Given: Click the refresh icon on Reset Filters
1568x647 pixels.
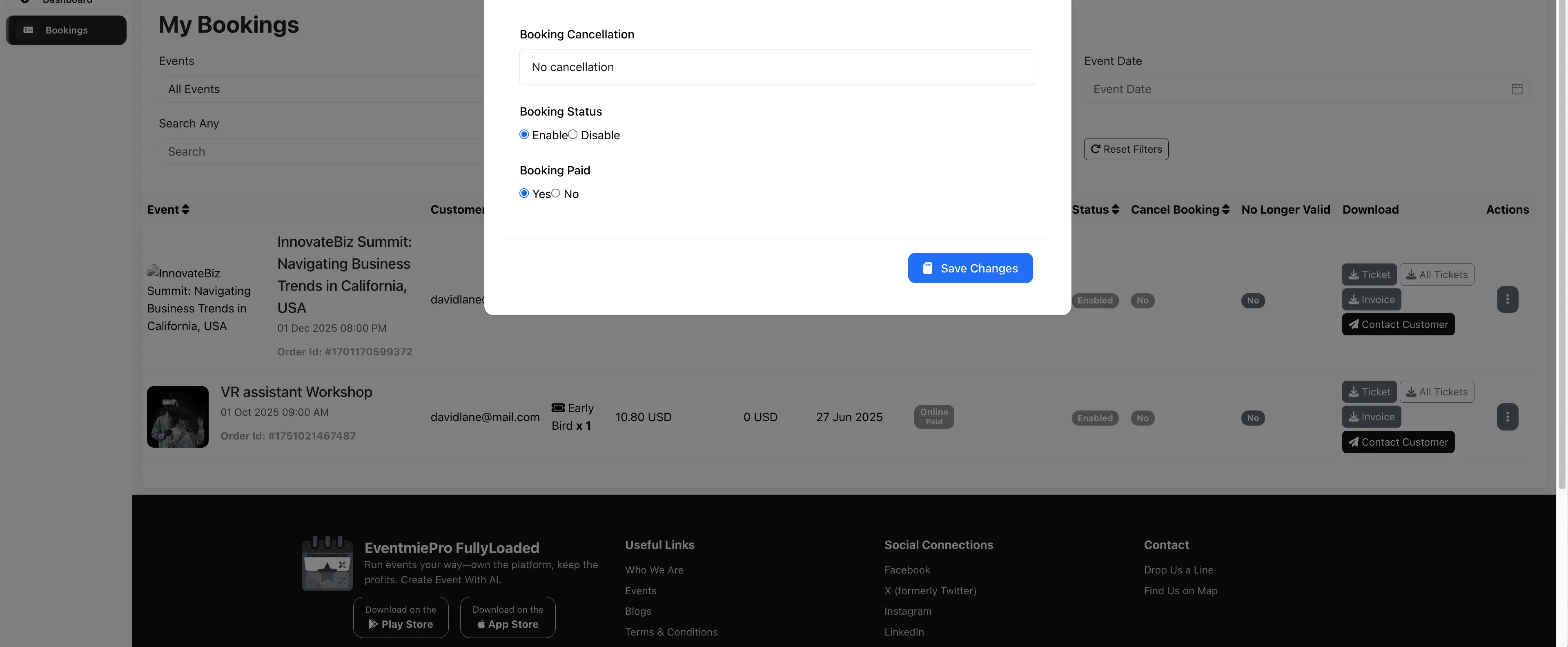Looking at the screenshot, I should pos(1096,149).
